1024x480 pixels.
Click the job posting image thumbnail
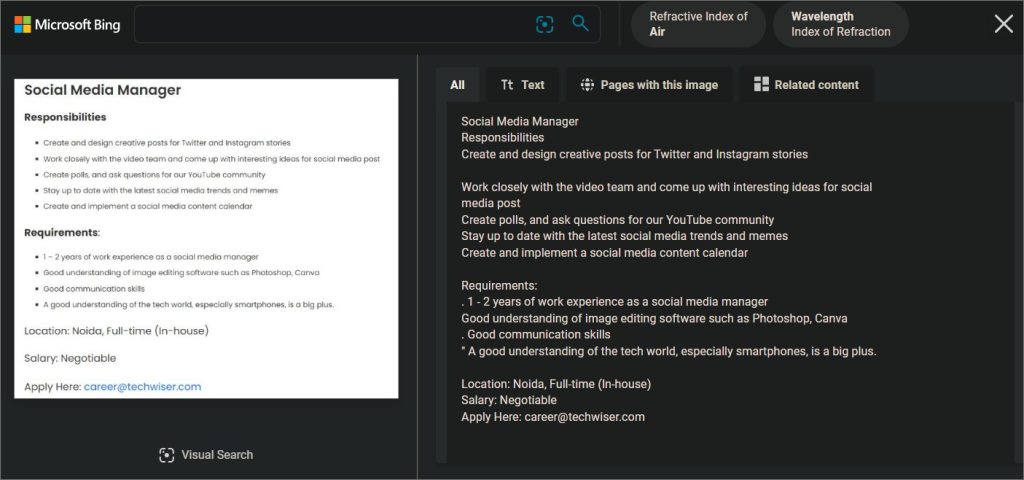206,238
